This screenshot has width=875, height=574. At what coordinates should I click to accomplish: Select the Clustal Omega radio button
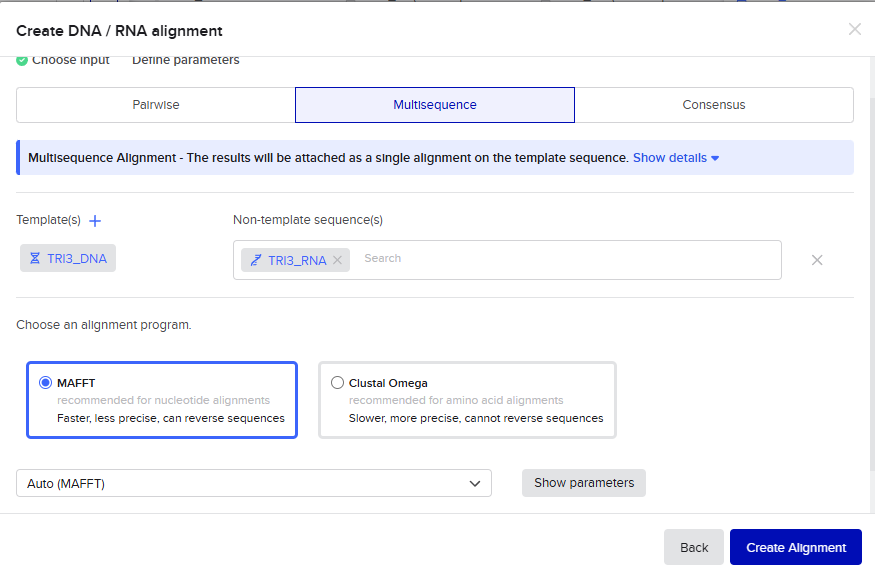pyautogui.click(x=337, y=383)
